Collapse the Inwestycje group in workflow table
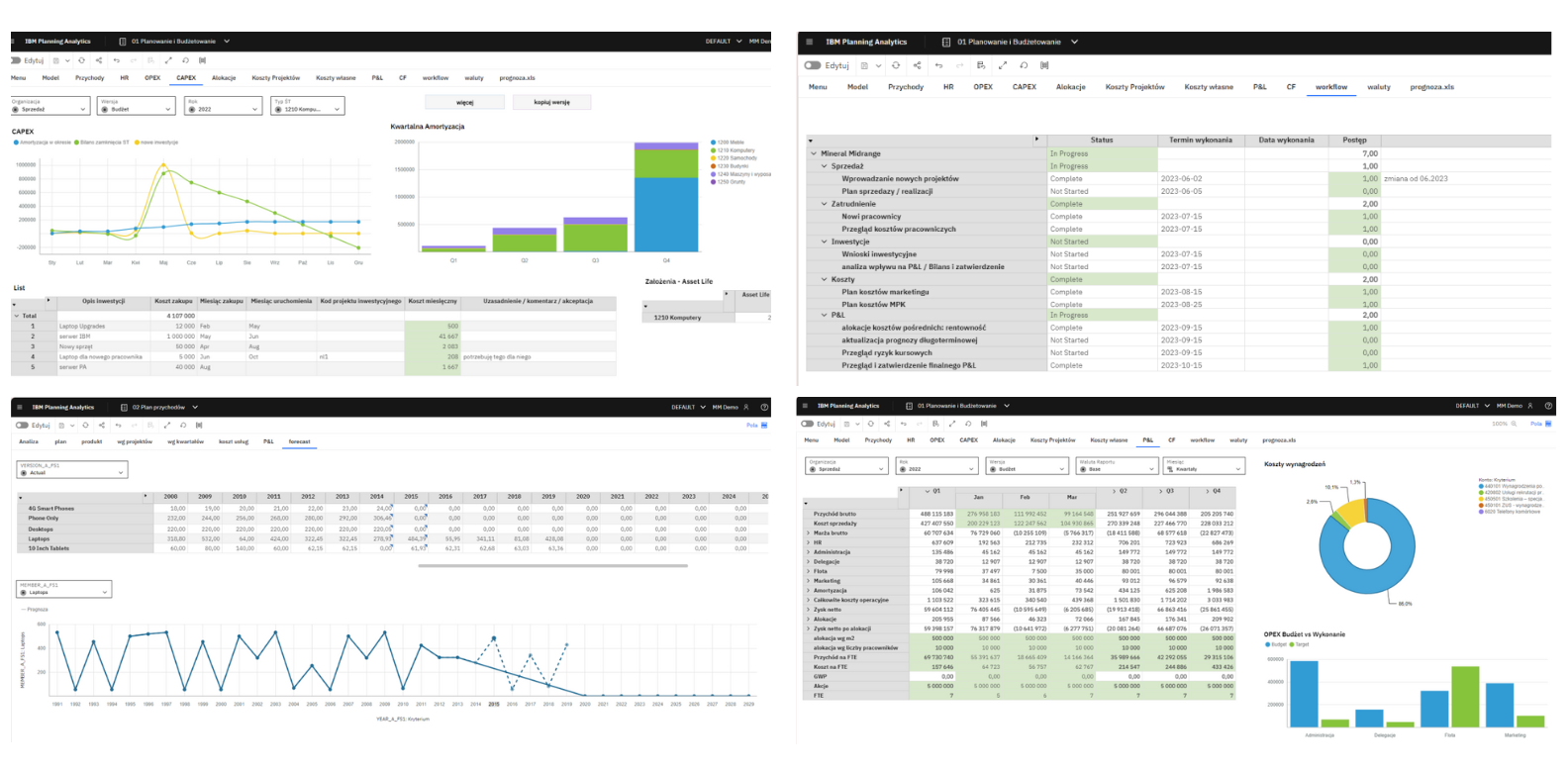 [x=825, y=241]
